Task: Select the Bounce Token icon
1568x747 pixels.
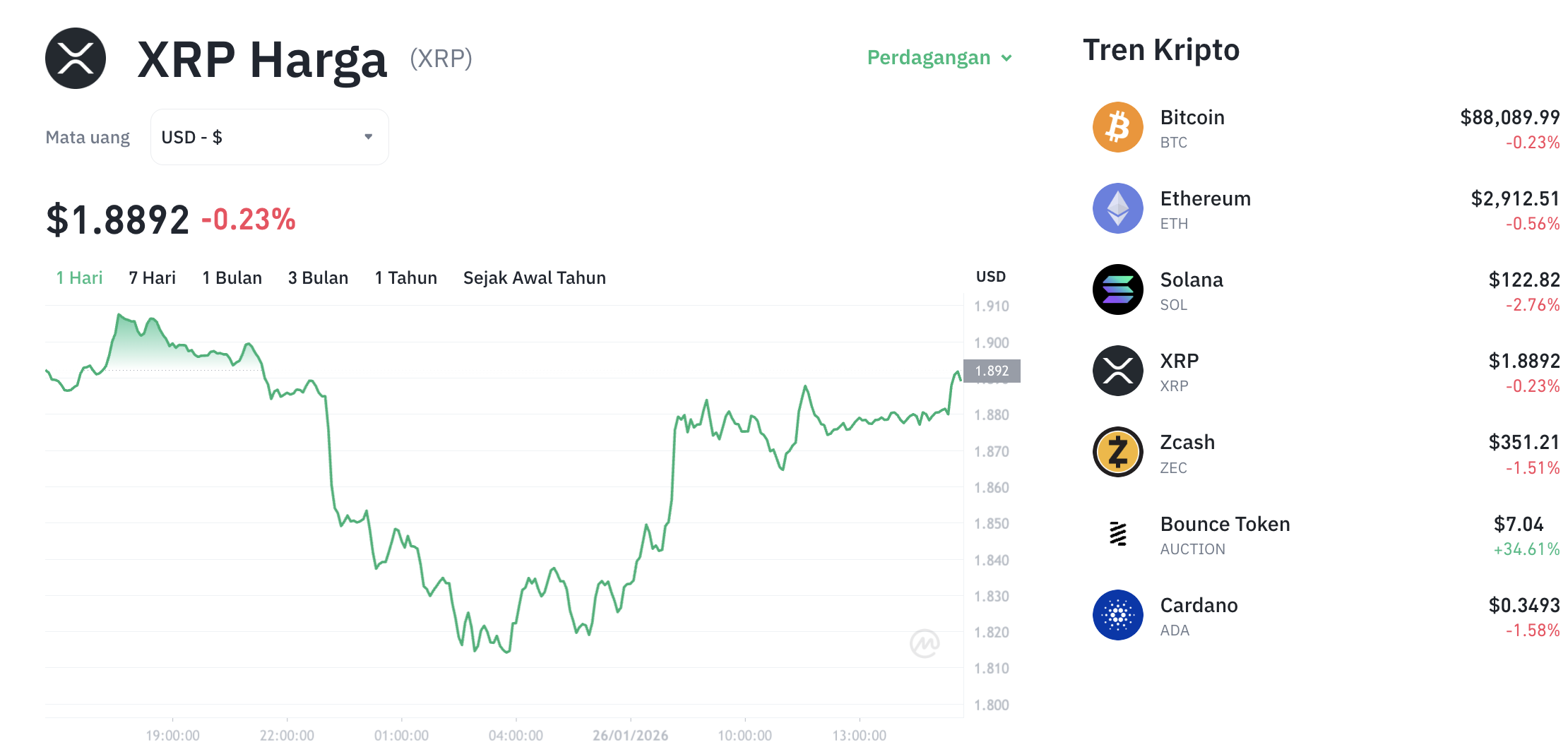Action: [x=1118, y=534]
